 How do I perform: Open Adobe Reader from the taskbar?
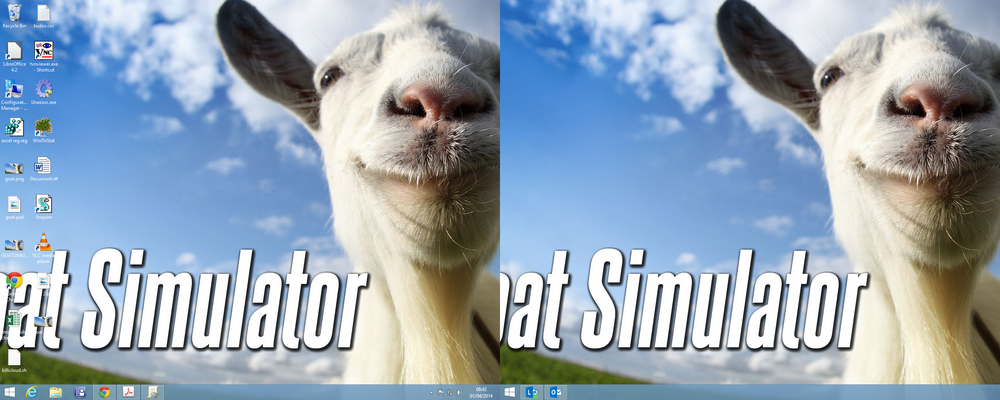pos(129,392)
